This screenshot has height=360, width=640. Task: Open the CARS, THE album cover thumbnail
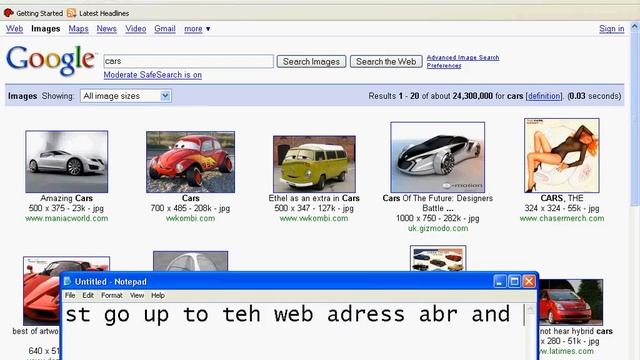(562, 156)
